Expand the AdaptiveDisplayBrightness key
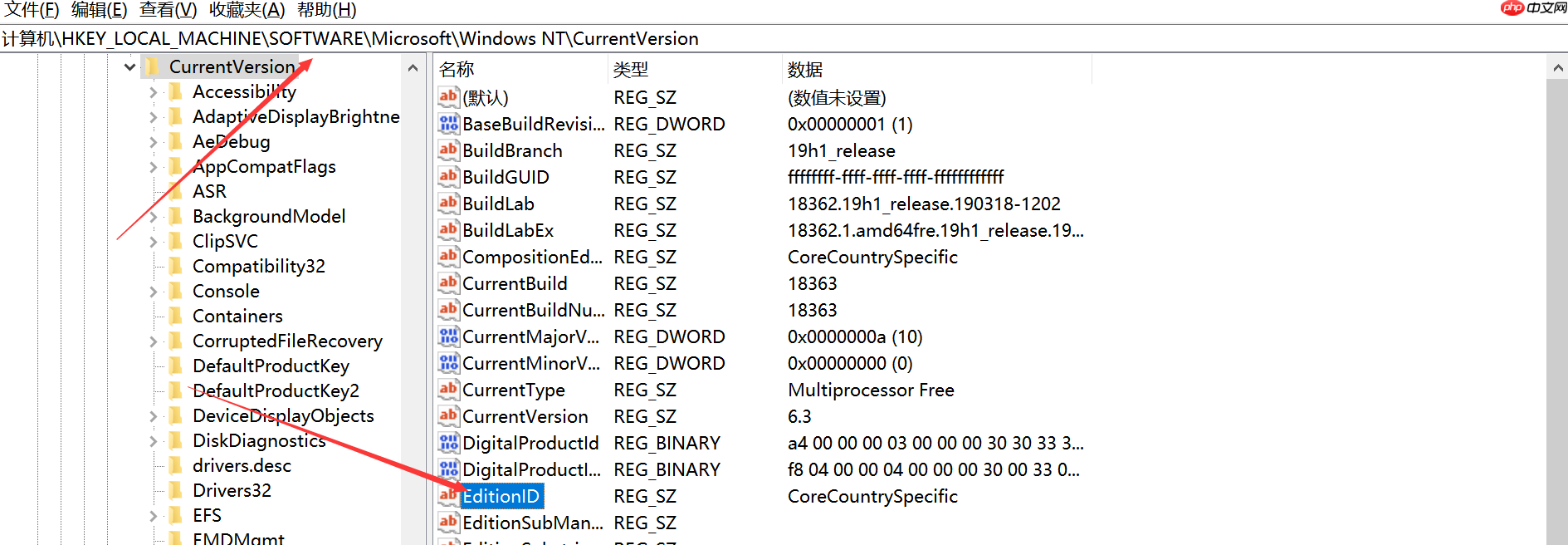The height and width of the screenshot is (545, 1568). [x=153, y=117]
